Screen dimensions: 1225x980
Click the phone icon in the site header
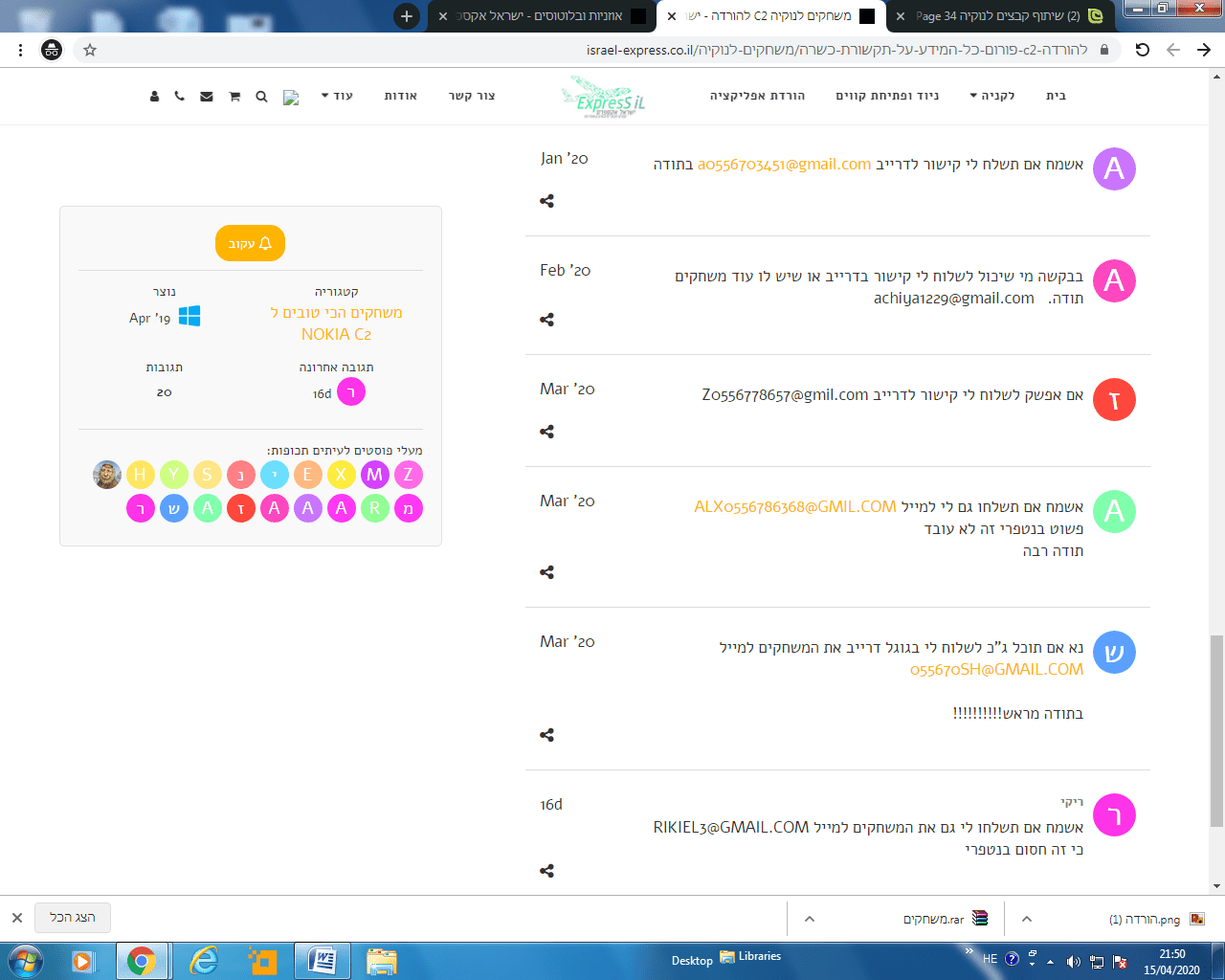click(x=179, y=96)
